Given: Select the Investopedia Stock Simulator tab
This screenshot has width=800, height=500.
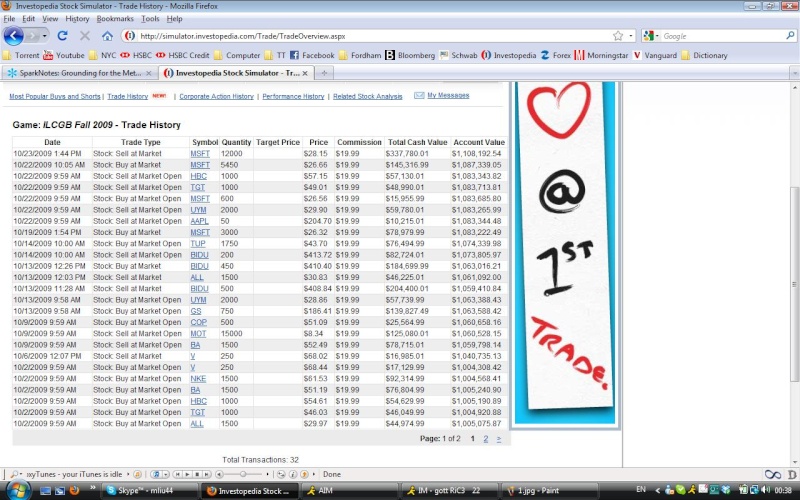Looking at the screenshot, I should pyautogui.click(x=235, y=73).
